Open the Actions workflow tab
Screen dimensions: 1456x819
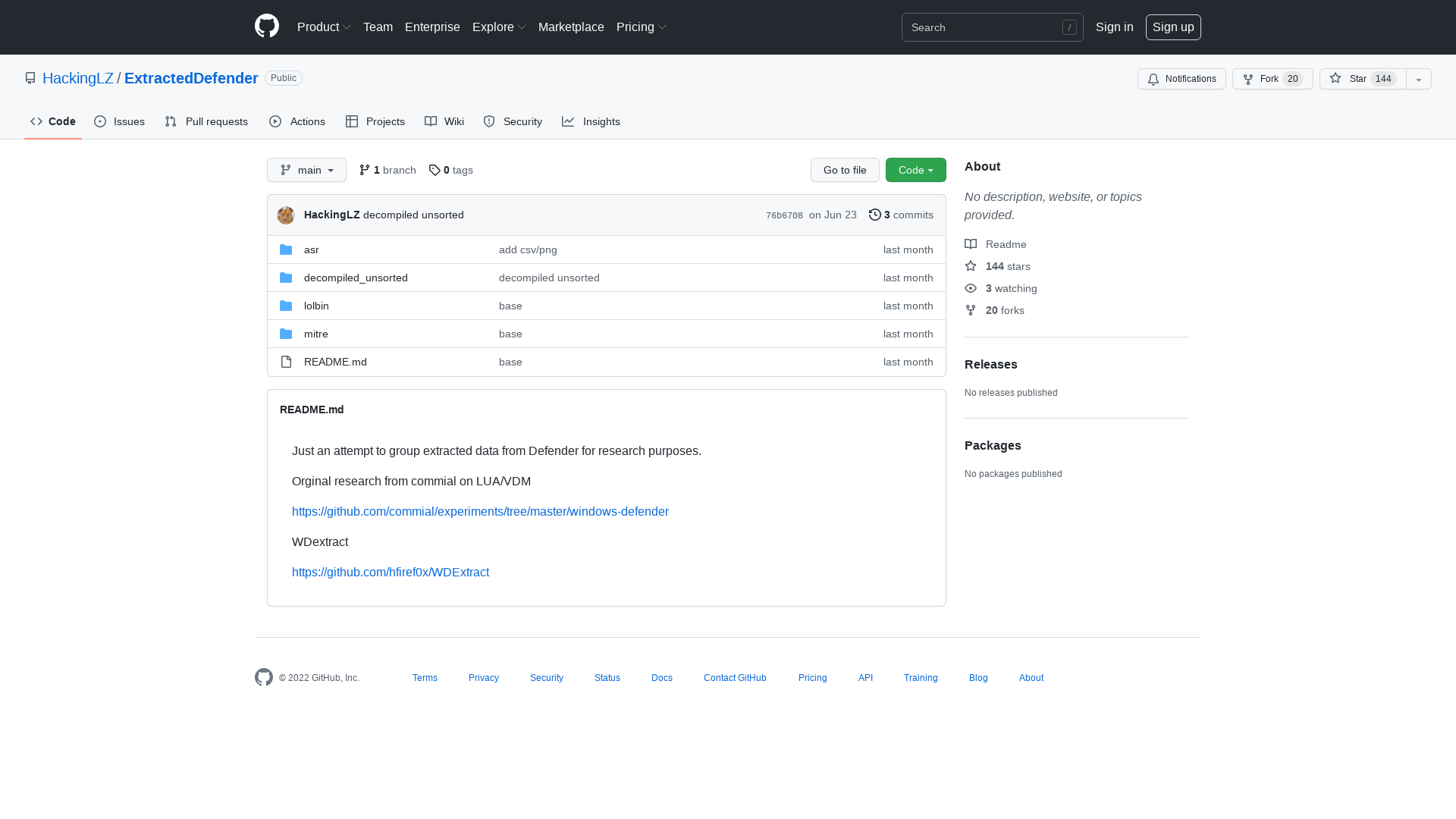276,121
